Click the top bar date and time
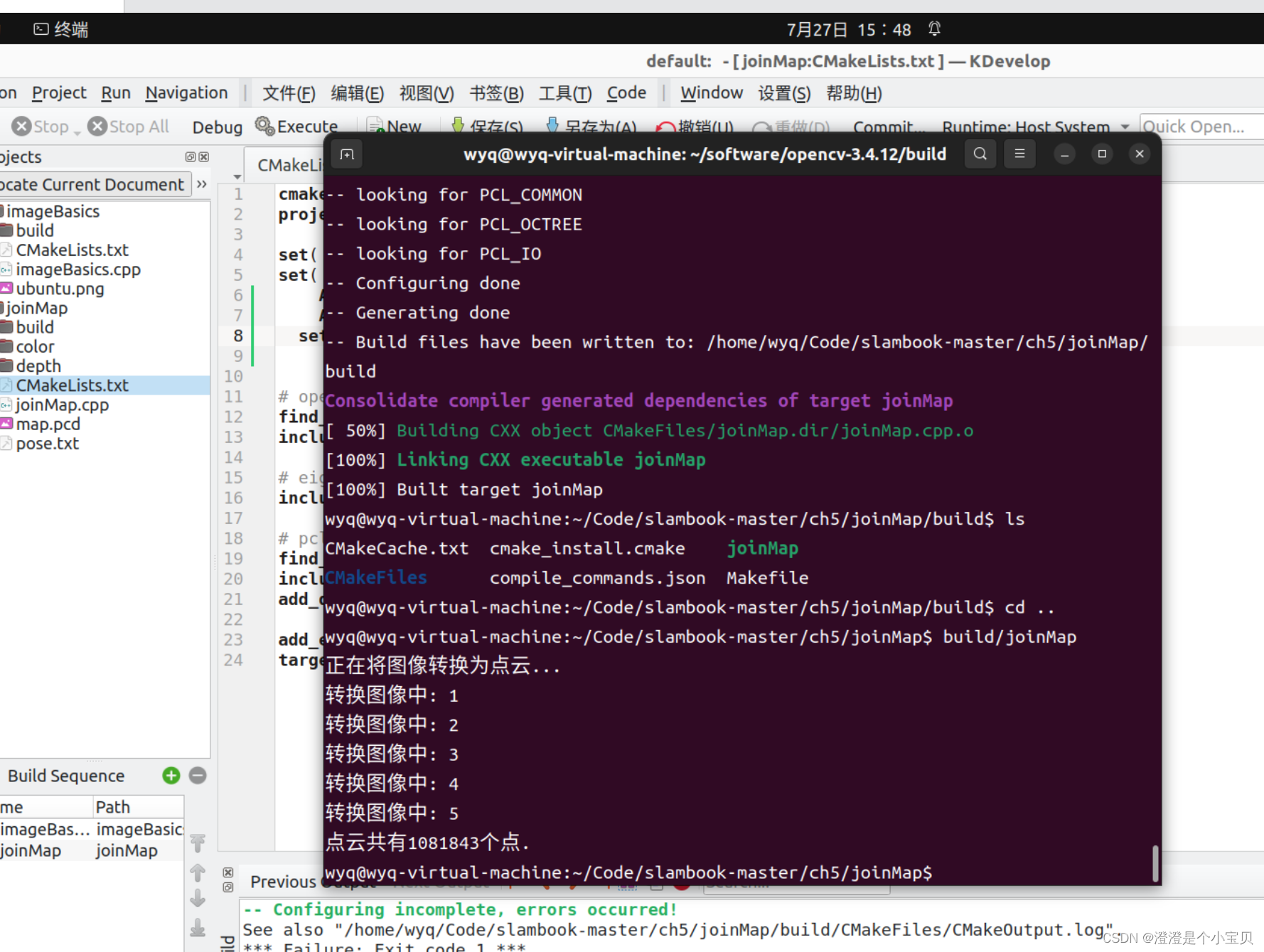 849,29
